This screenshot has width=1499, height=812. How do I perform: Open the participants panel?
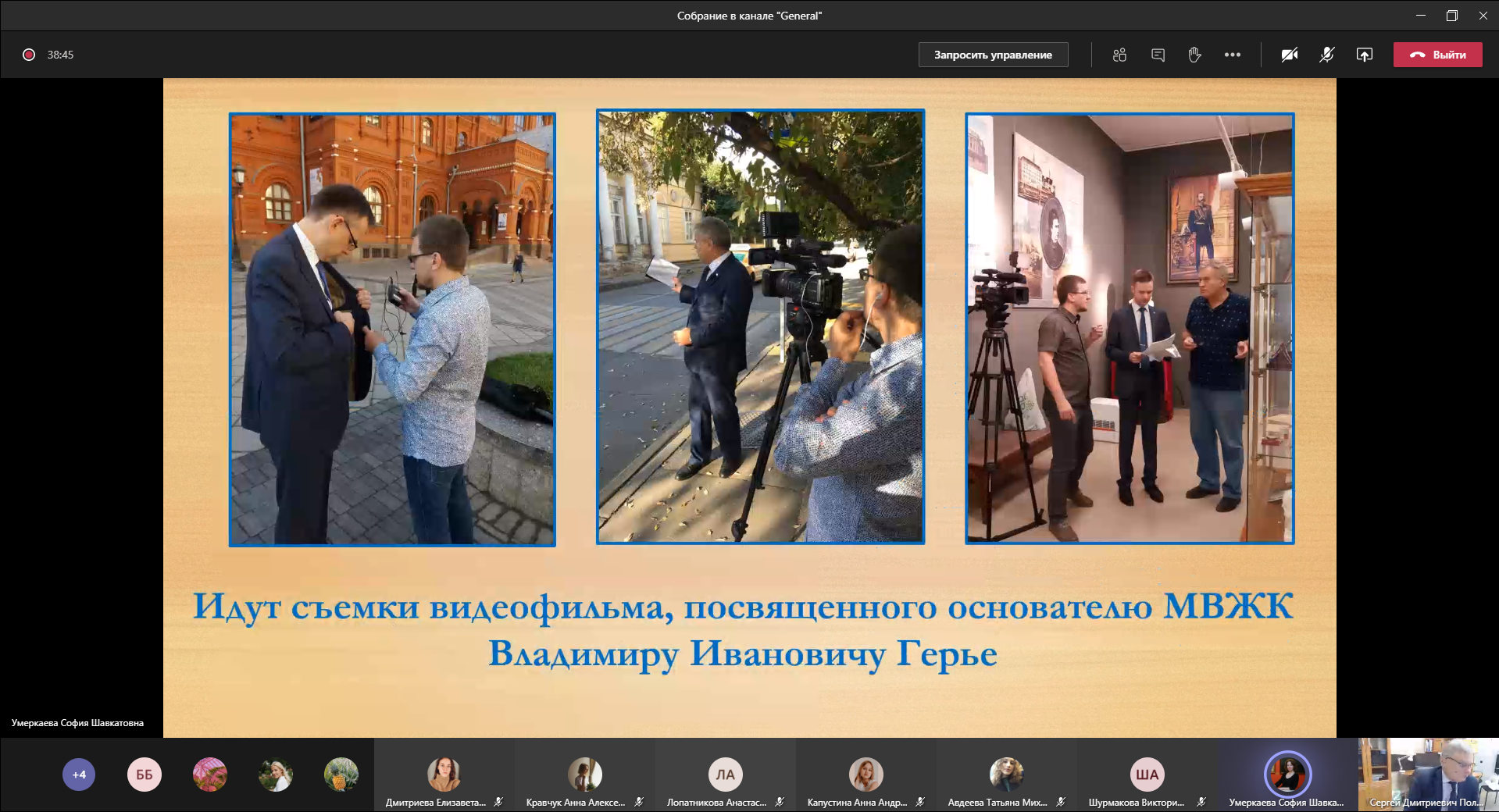1119,55
